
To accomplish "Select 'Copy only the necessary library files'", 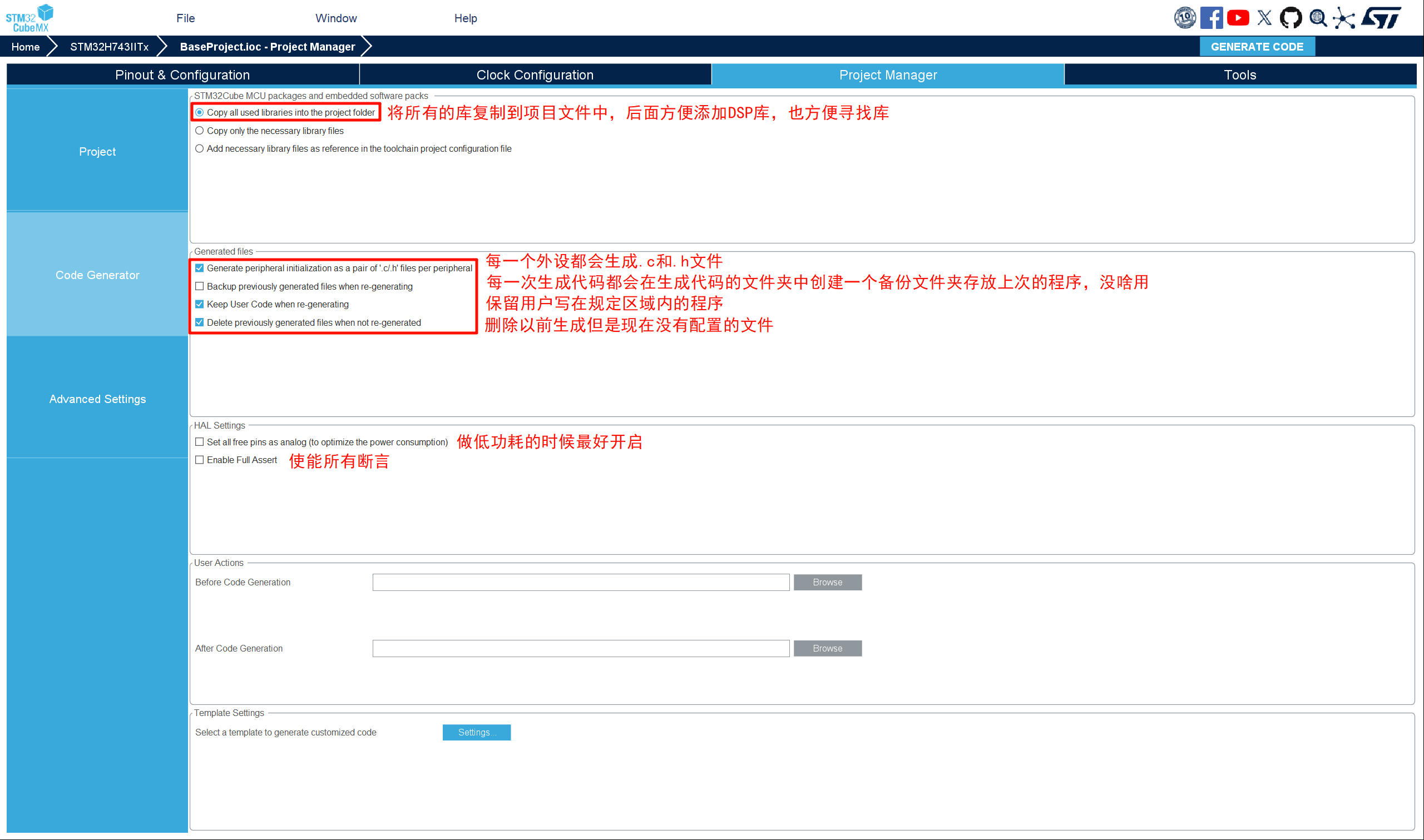I will [x=199, y=131].
